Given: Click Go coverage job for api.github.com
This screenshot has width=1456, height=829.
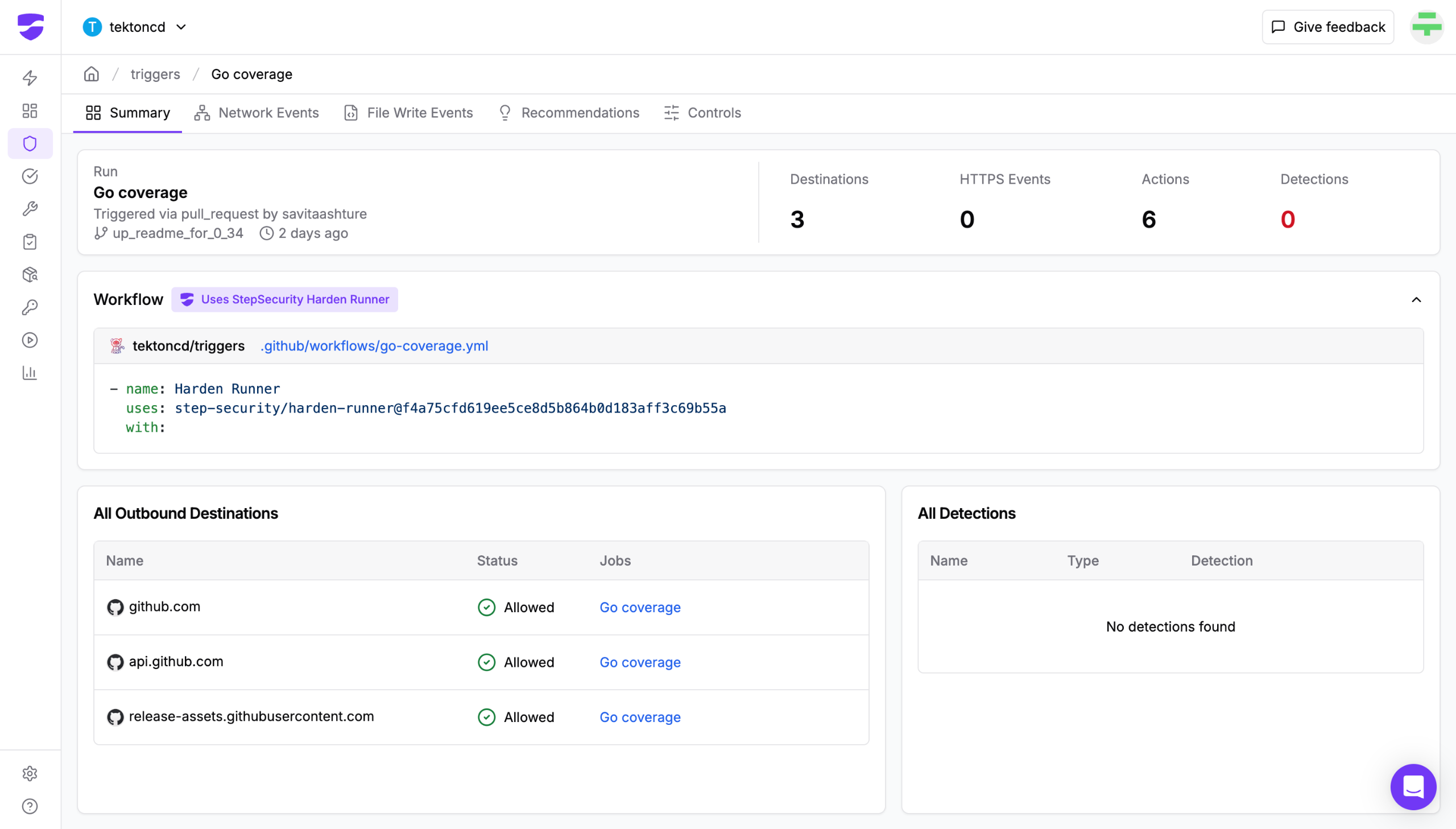Looking at the screenshot, I should 639,662.
